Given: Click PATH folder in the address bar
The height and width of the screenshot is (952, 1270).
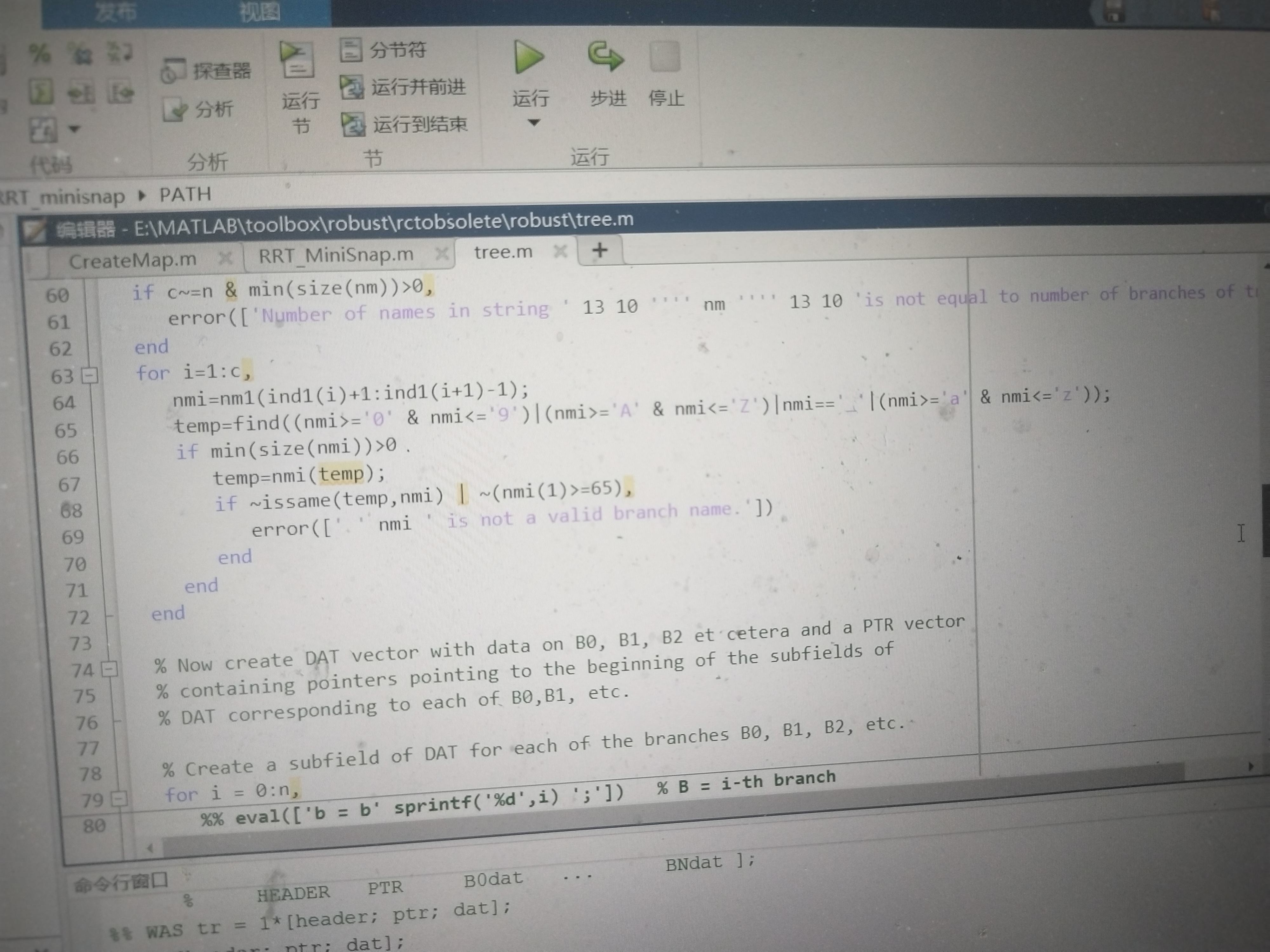Looking at the screenshot, I should coord(185,195).
